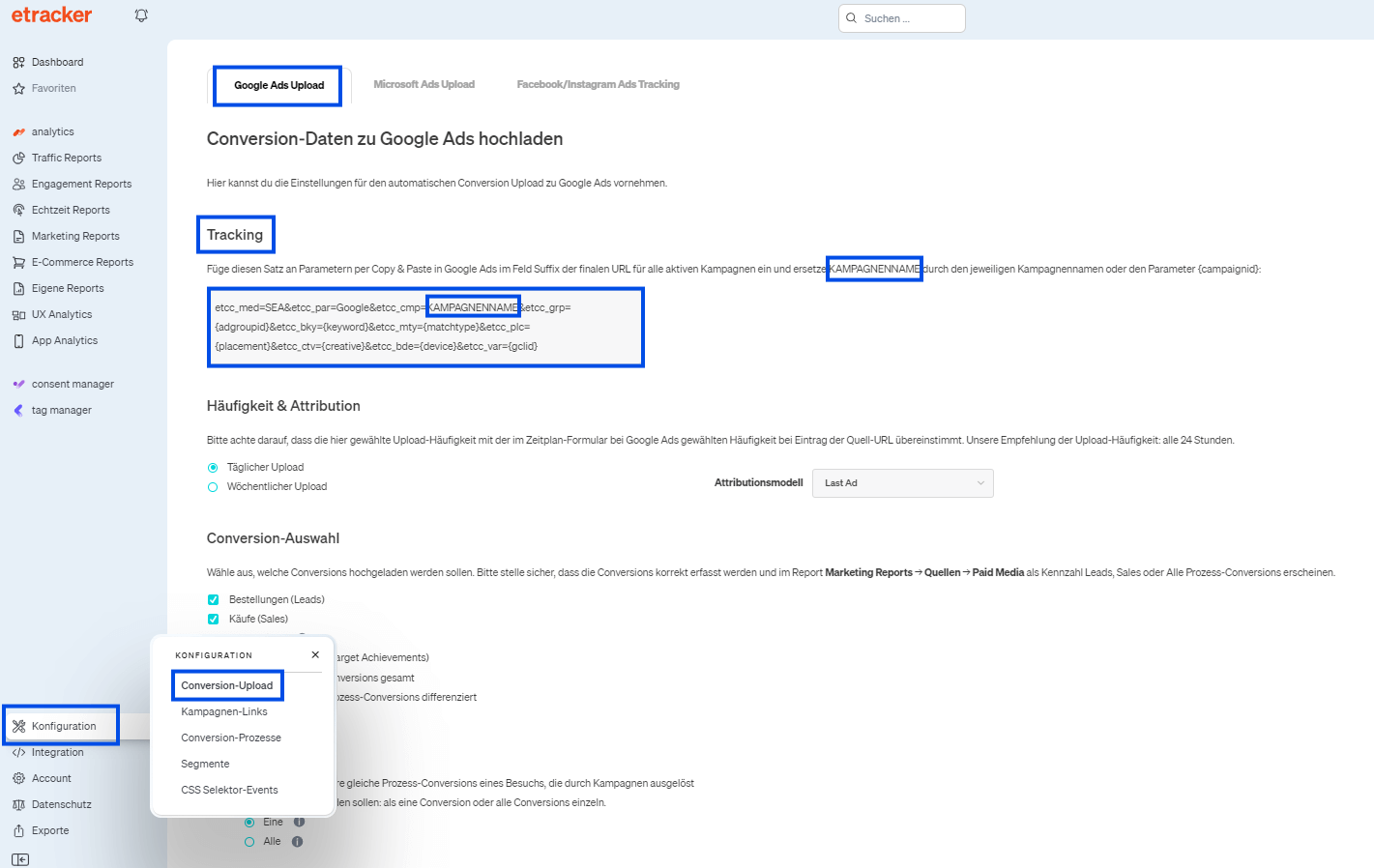This screenshot has width=1374, height=868.
Task: Click the Account gear icon
Action: click(18, 778)
